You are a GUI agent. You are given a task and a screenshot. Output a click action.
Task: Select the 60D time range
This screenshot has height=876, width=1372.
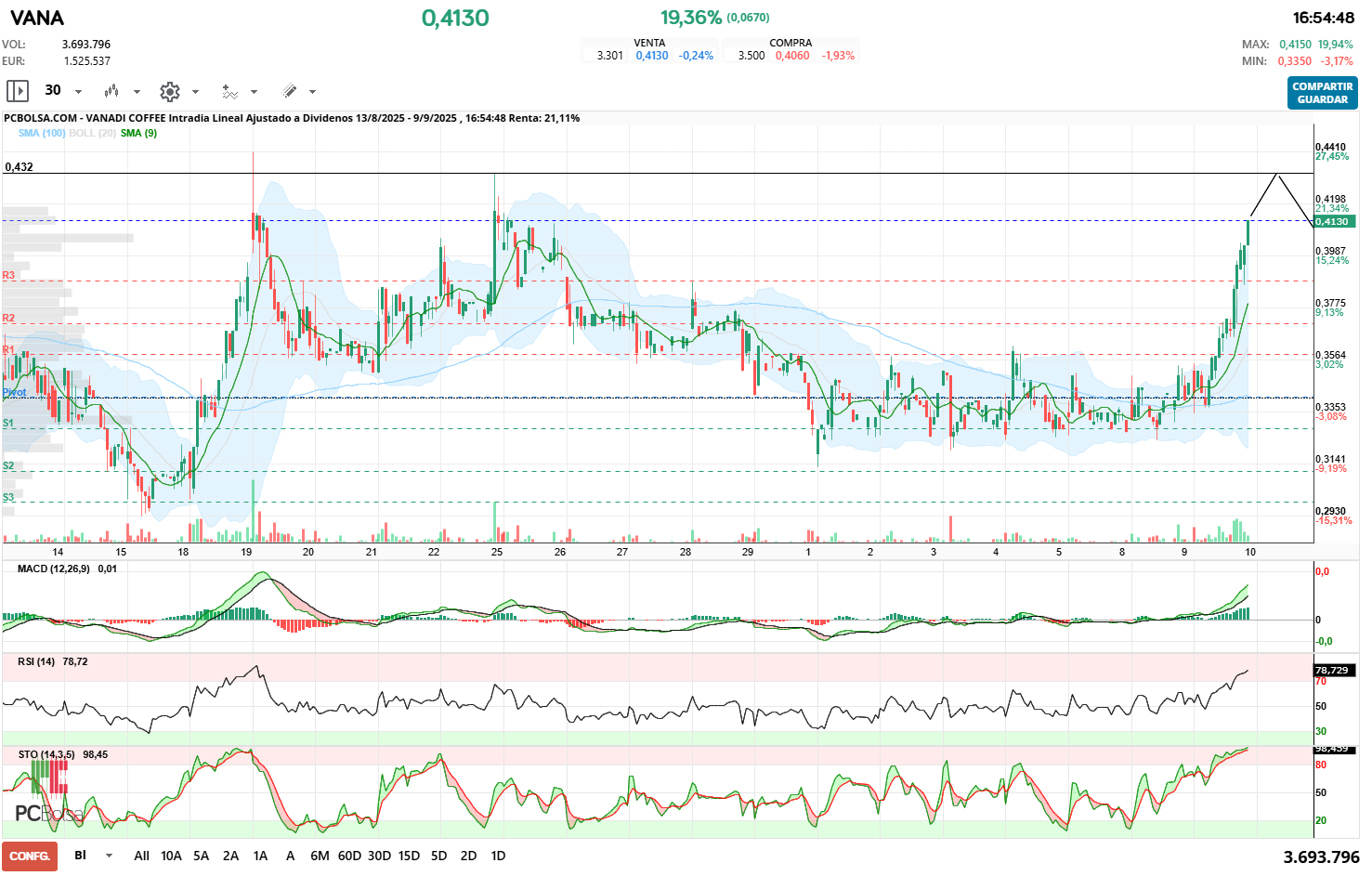349,856
